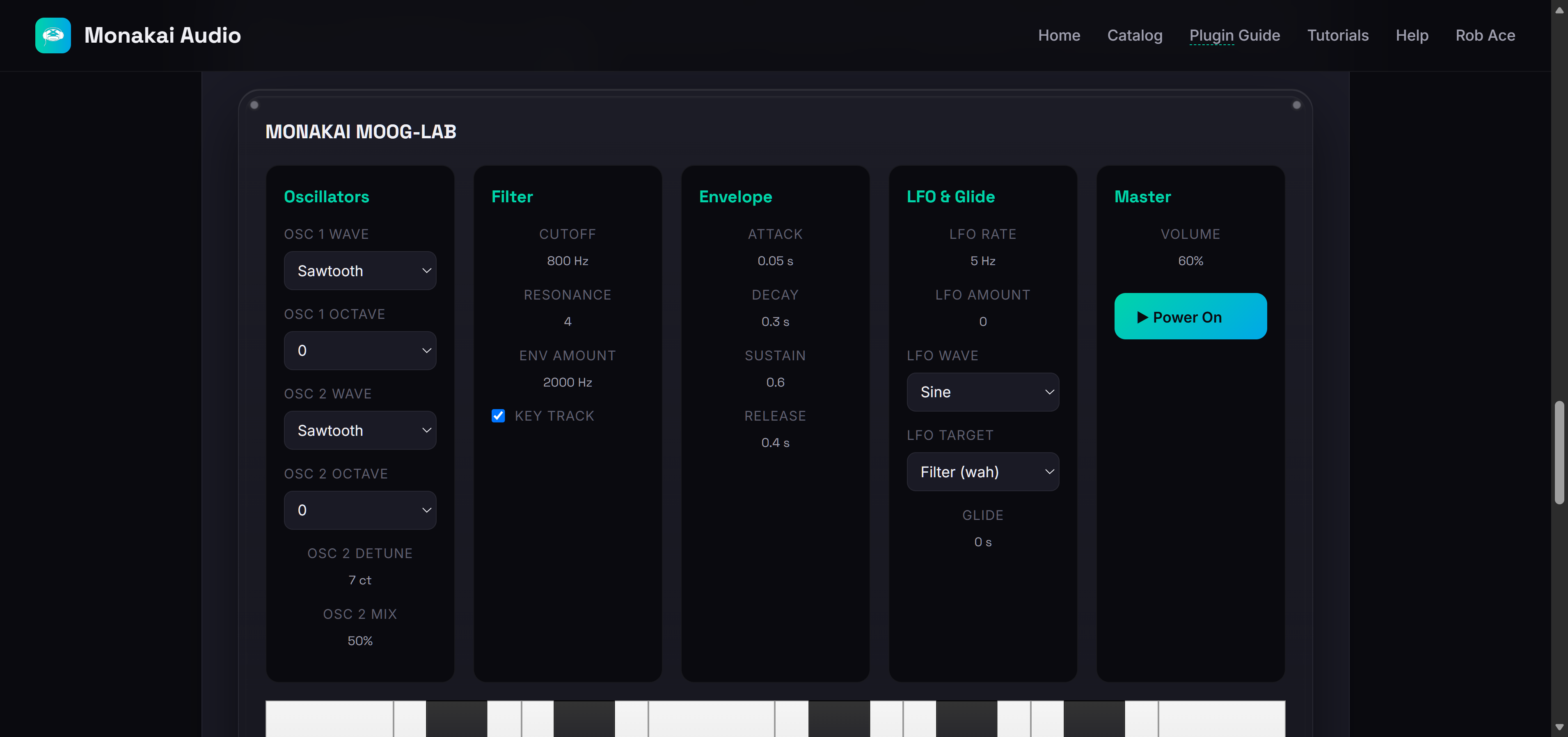
Task: Open the OSC 1 Wave dropdown
Action: tap(360, 271)
